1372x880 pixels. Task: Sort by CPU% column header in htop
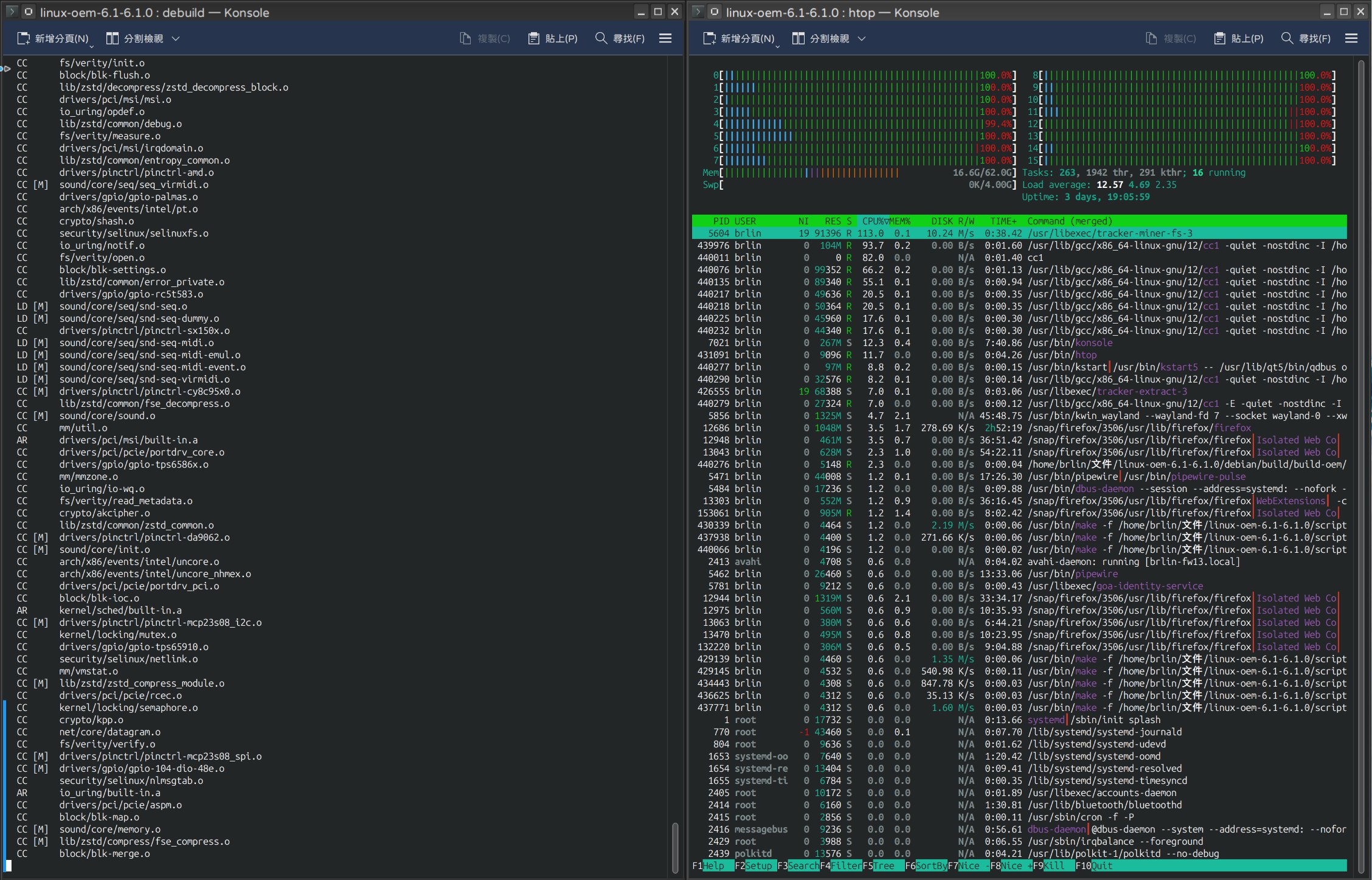[x=873, y=221]
